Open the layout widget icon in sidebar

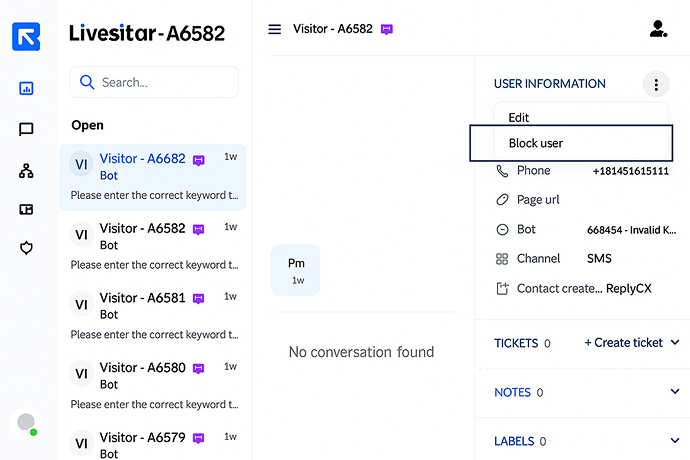(x=26, y=210)
